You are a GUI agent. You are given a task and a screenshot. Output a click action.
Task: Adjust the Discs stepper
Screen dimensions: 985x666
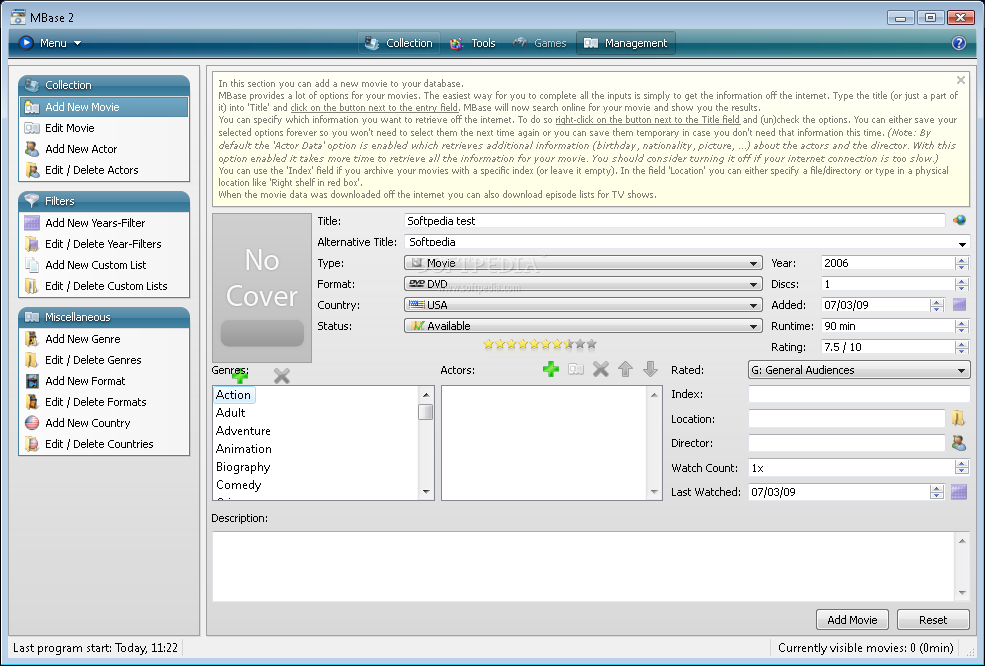click(x=961, y=284)
